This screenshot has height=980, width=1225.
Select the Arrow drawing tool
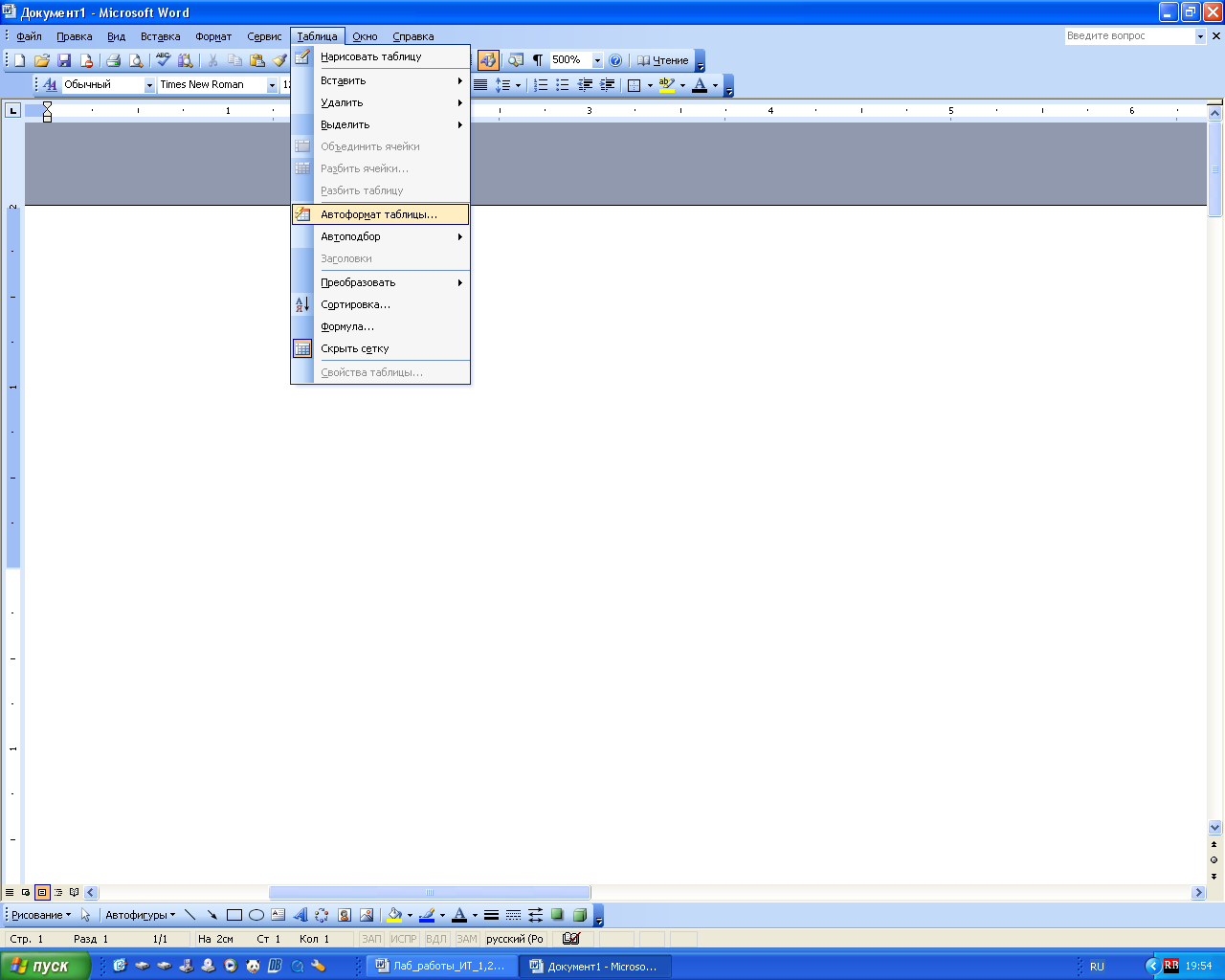pos(212,915)
